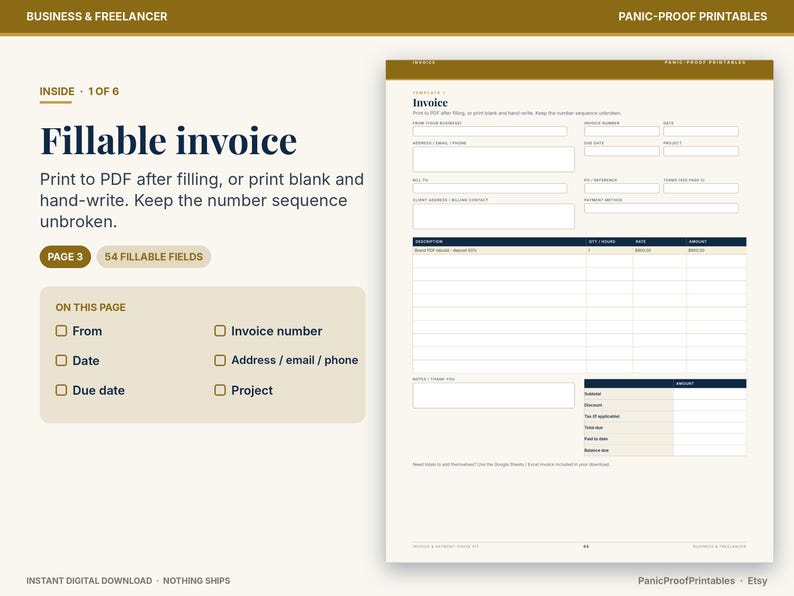Click the Payment Method input field
The image size is (794, 596).
661,208
